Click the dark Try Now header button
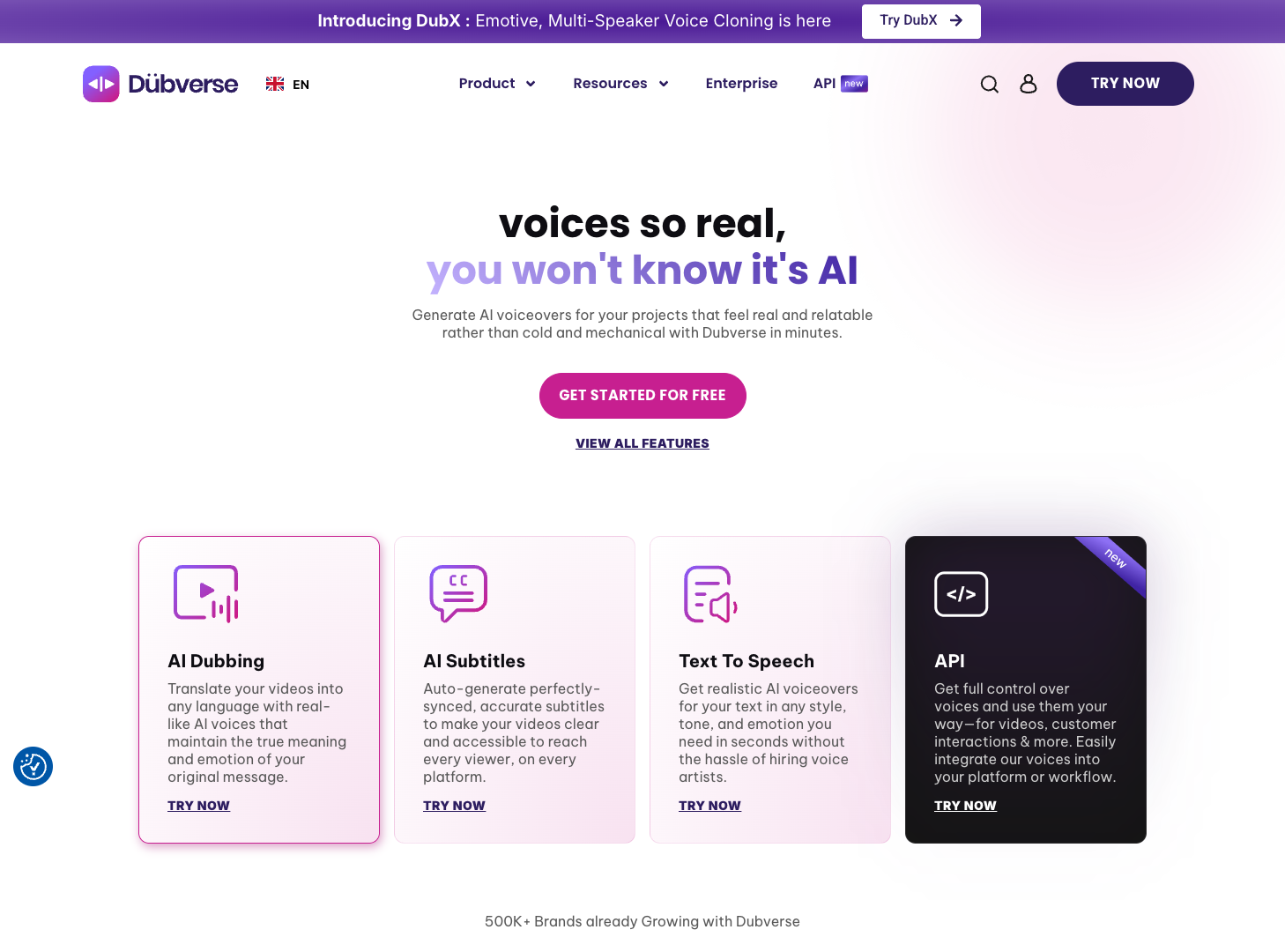The width and height of the screenshot is (1285, 952). click(x=1125, y=84)
